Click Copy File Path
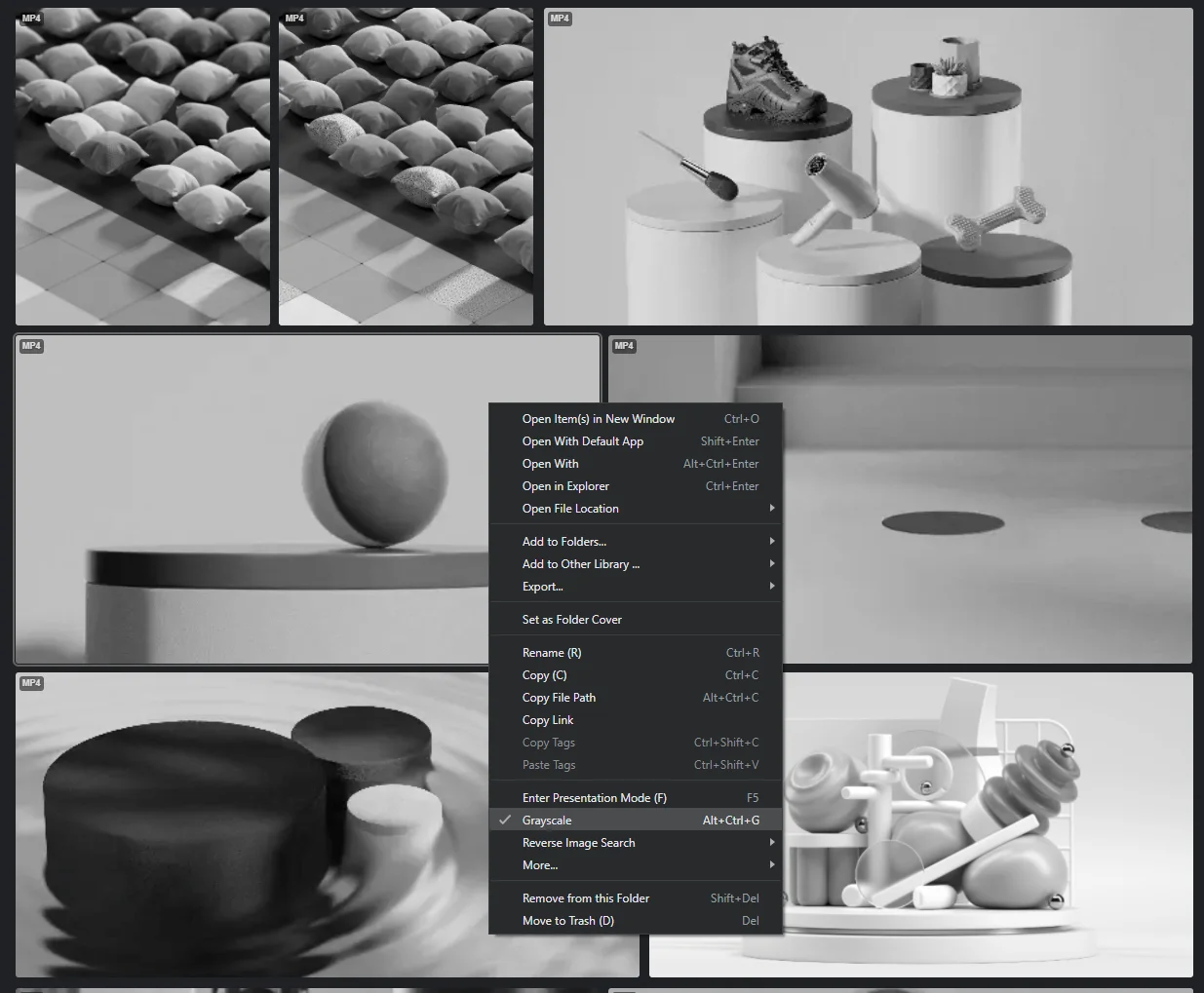 559,698
